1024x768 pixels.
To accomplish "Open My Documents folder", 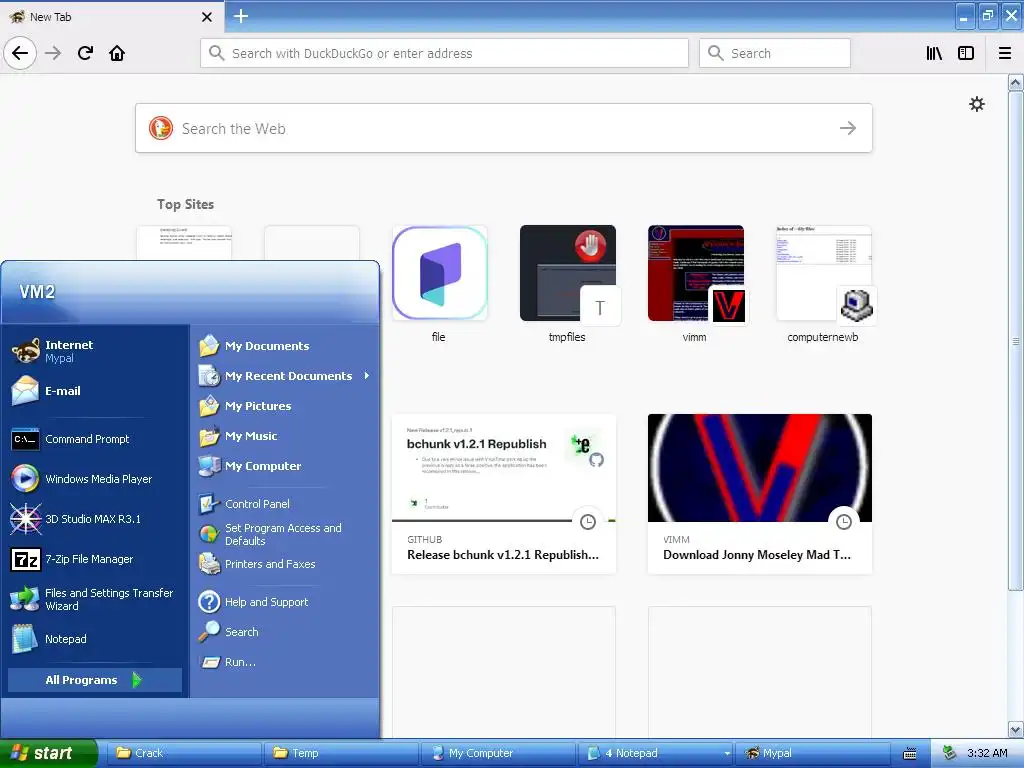I will pyautogui.click(x=285, y=345).
